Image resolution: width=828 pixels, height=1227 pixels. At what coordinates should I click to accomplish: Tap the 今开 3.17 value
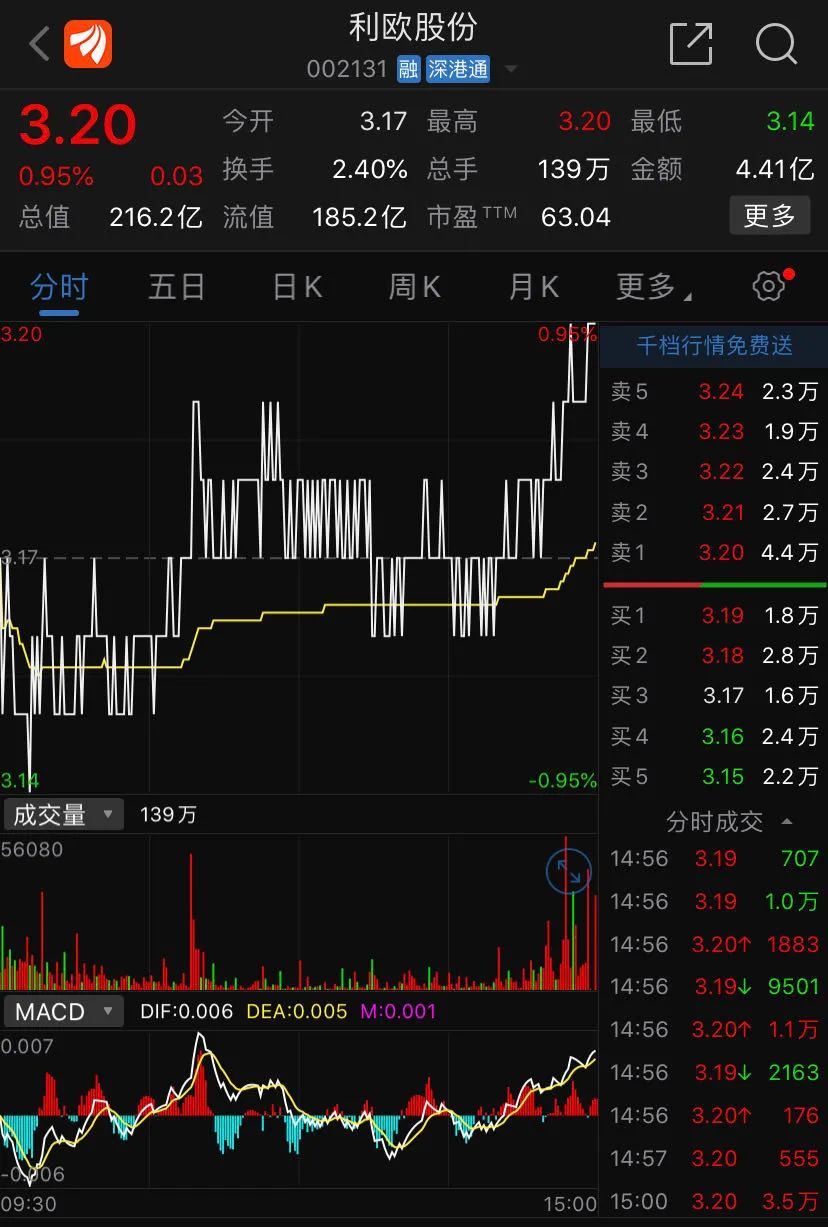coord(383,121)
